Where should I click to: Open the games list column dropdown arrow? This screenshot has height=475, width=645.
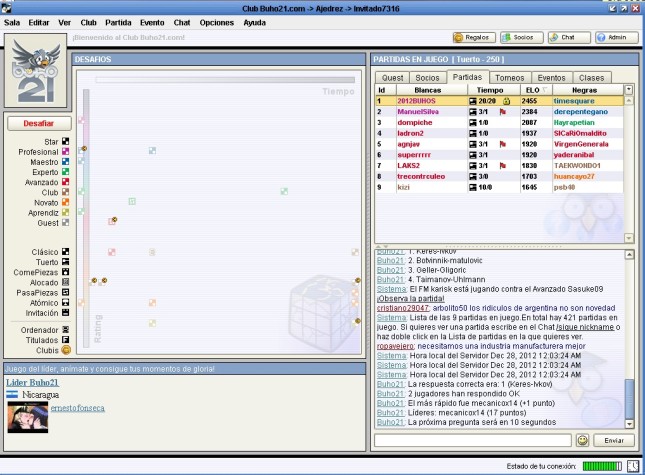coord(629,89)
